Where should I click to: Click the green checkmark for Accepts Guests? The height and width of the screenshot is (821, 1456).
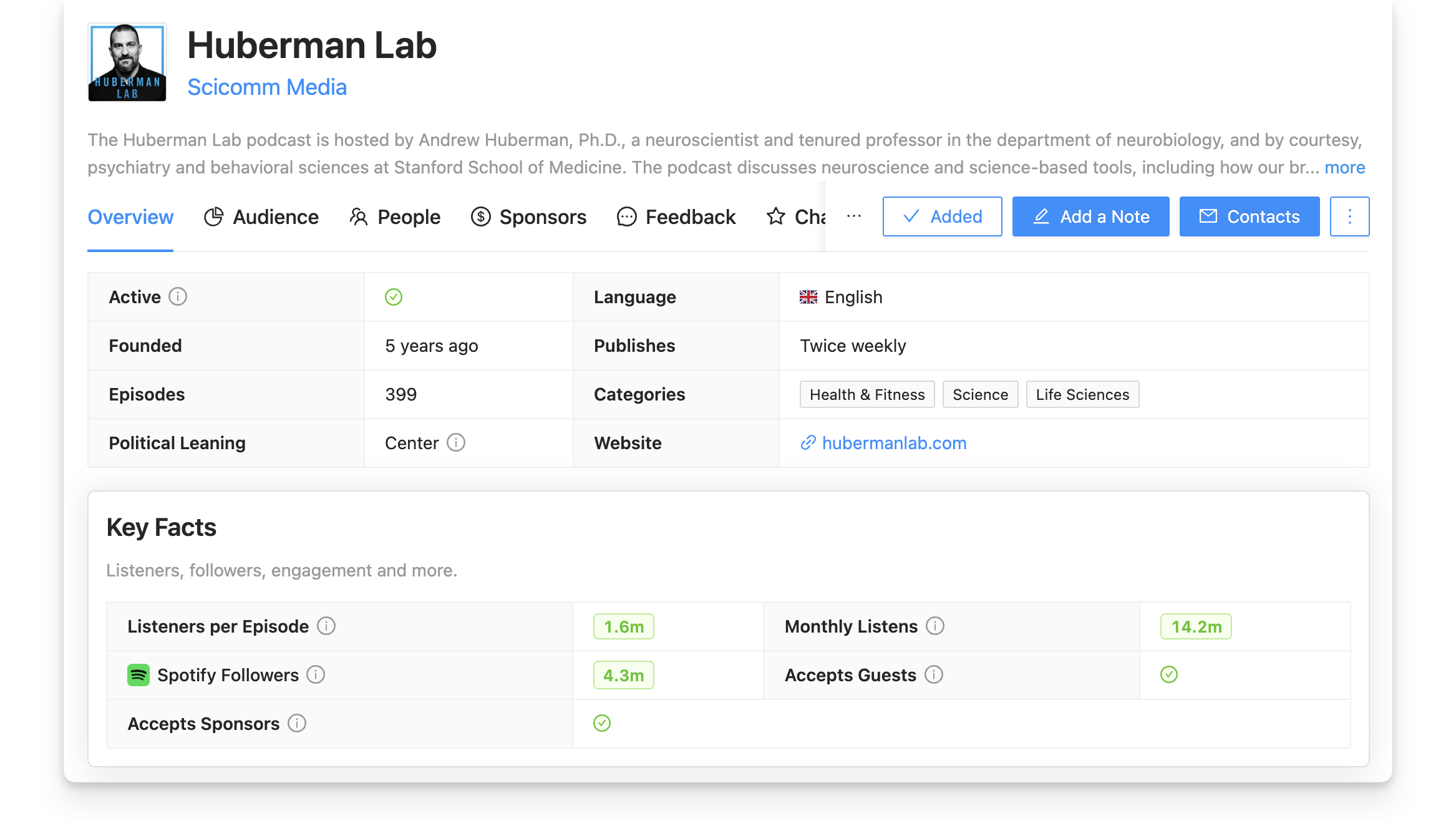(1169, 674)
